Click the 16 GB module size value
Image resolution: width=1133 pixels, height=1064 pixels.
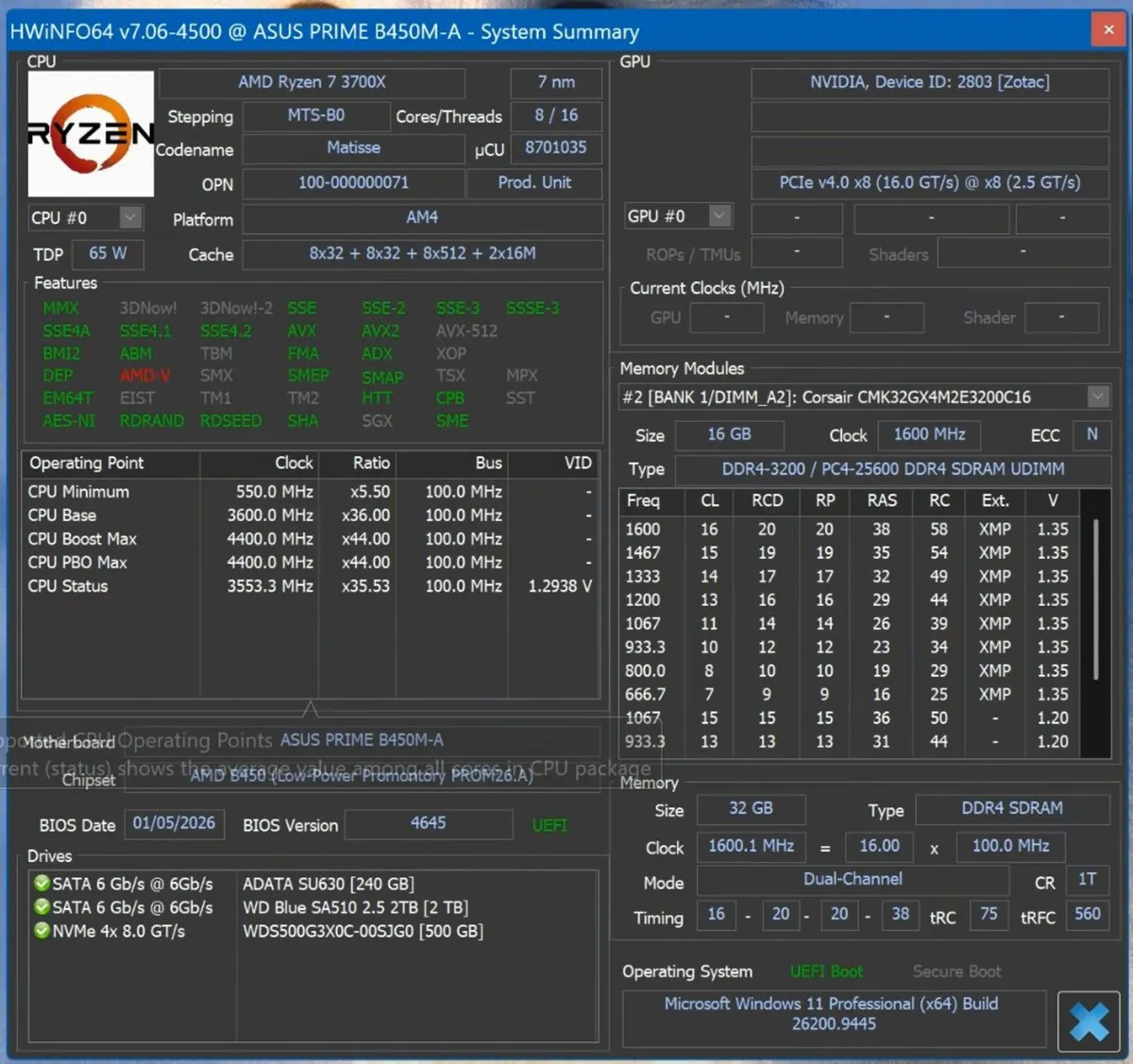(729, 435)
